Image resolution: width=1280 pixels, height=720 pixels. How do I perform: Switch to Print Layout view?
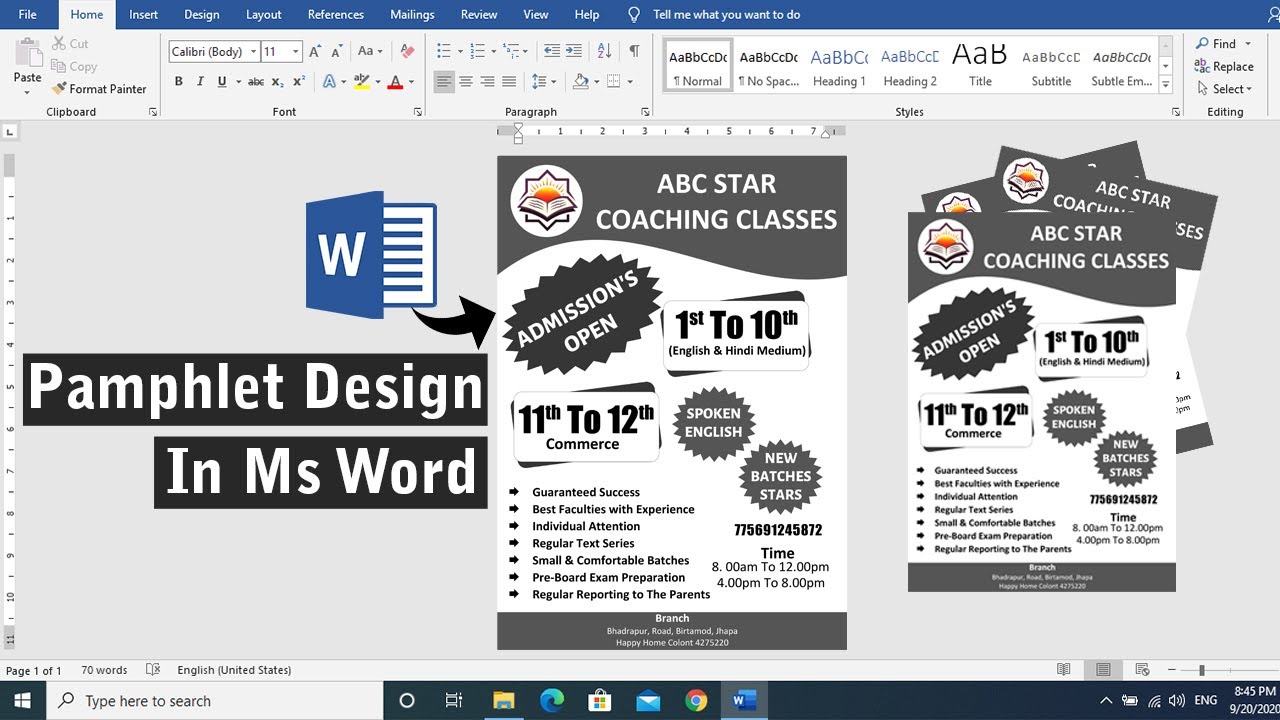[1102, 670]
